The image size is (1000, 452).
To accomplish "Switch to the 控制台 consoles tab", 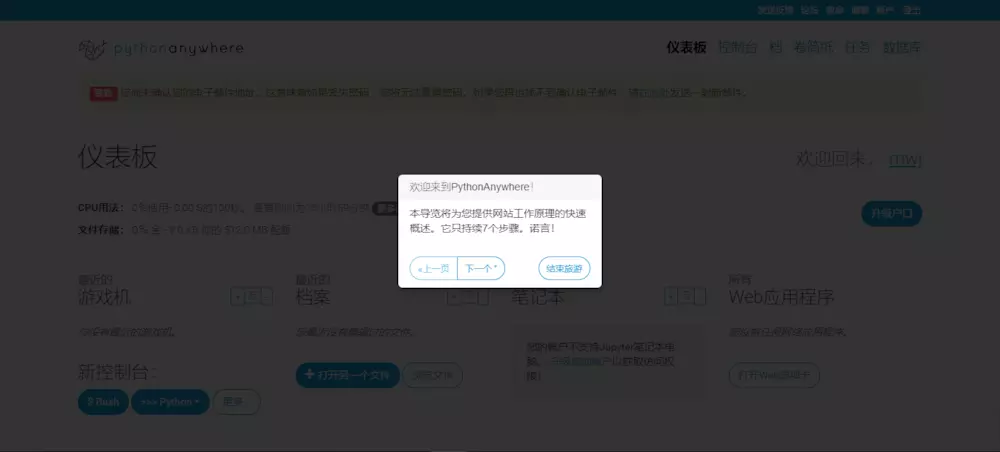I will click(737, 47).
